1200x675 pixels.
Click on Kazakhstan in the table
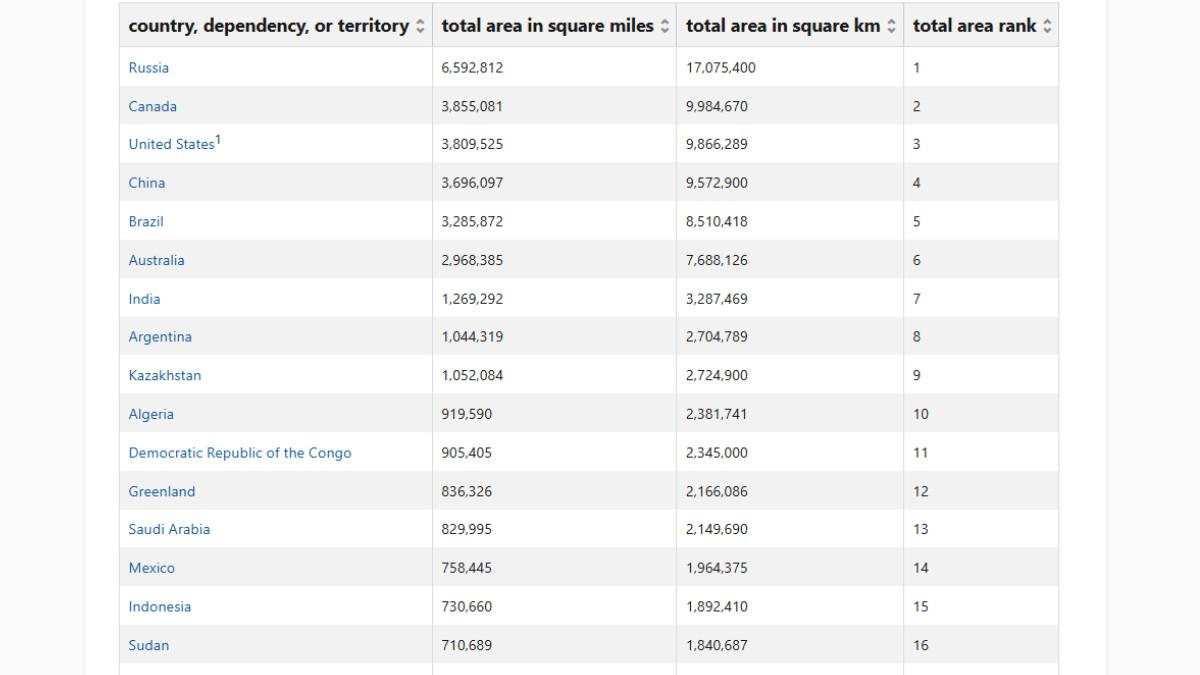click(x=164, y=376)
